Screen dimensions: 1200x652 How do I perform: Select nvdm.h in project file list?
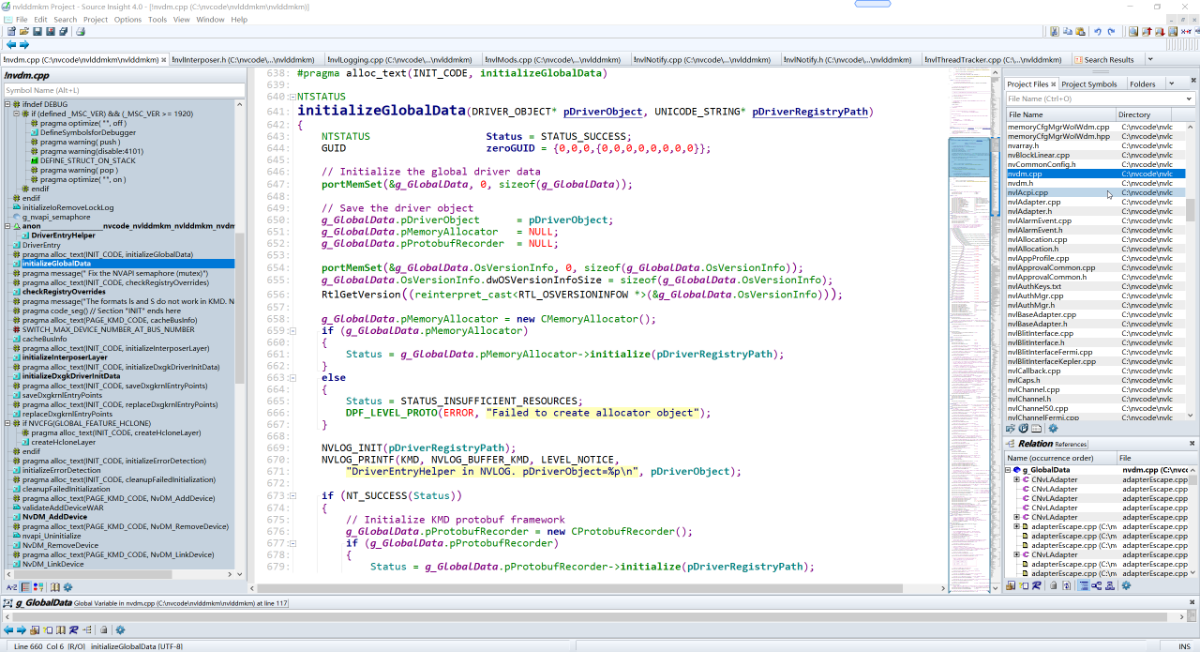[x=1095, y=184]
